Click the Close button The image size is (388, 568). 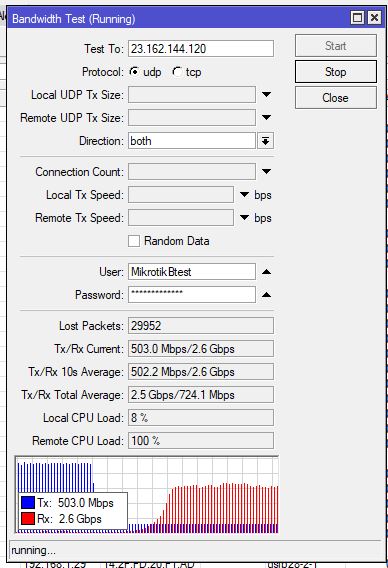[x=335, y=98]
